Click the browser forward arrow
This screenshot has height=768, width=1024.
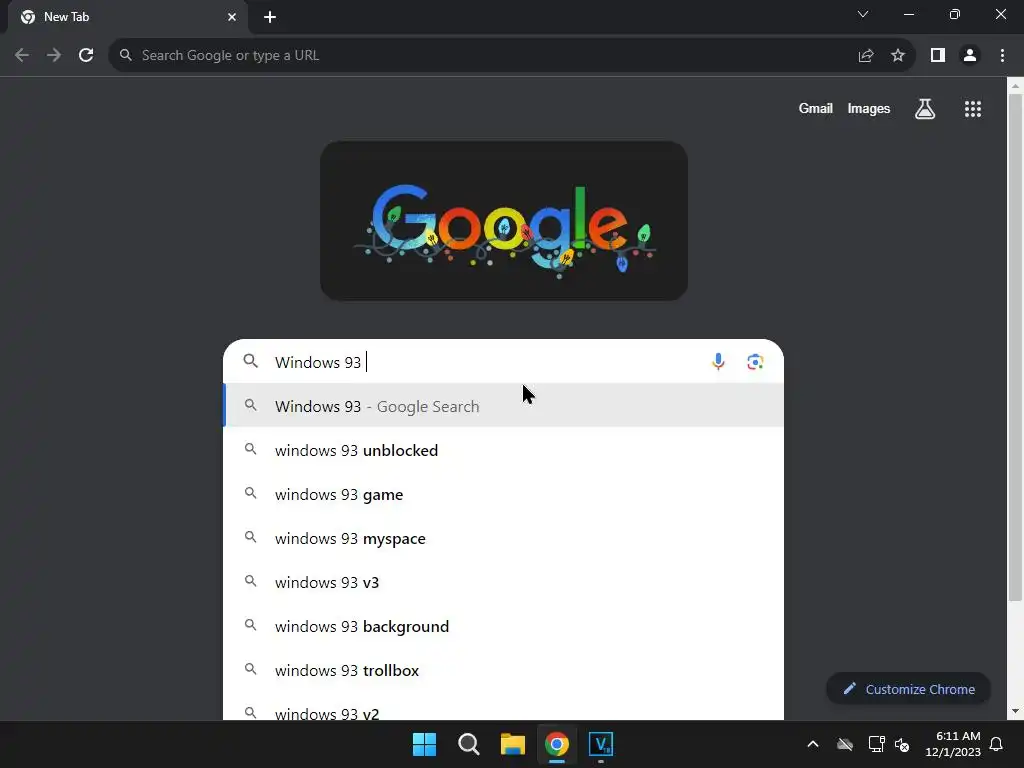(x=54, y=56)
